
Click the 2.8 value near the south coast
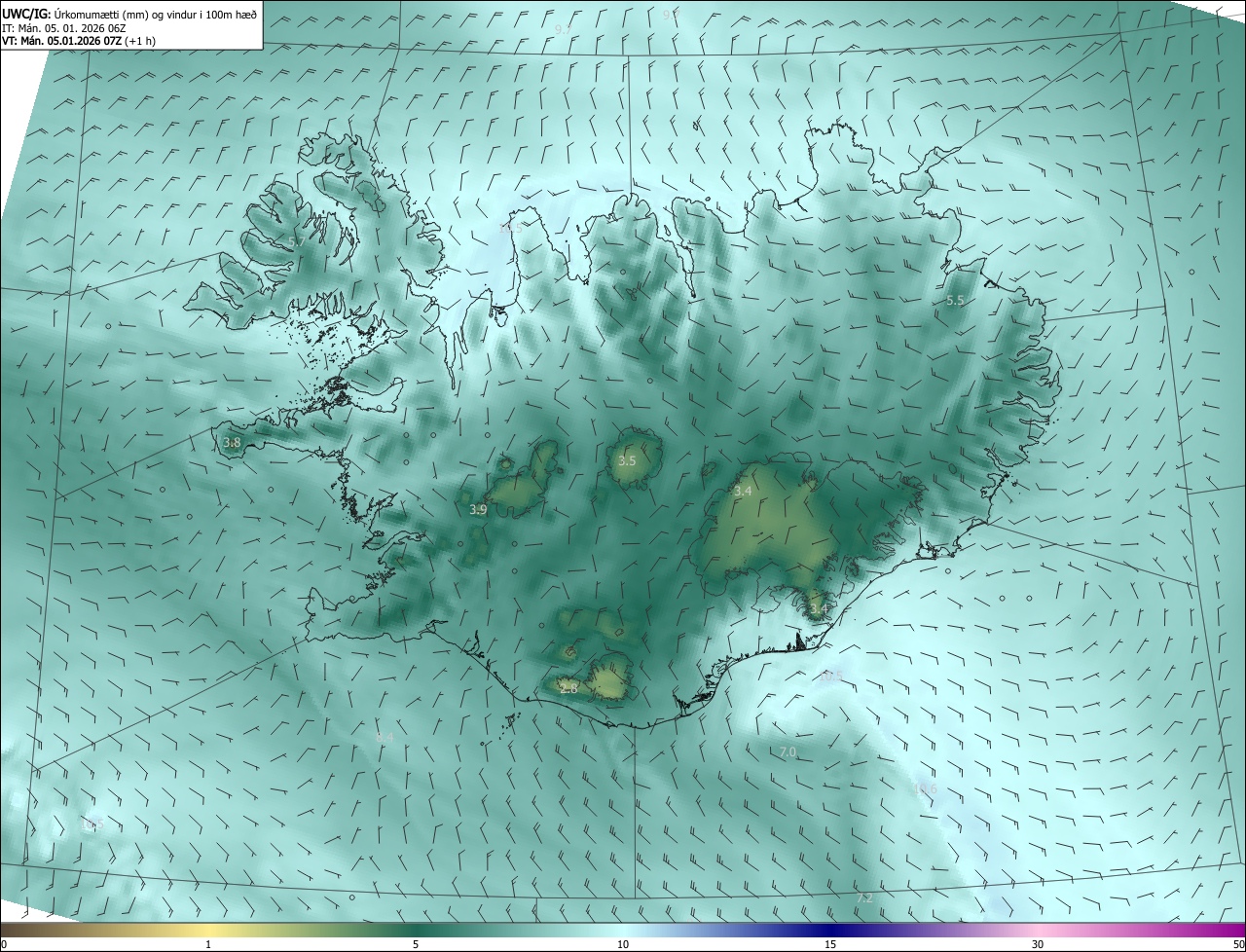click(x=568, y=688)
